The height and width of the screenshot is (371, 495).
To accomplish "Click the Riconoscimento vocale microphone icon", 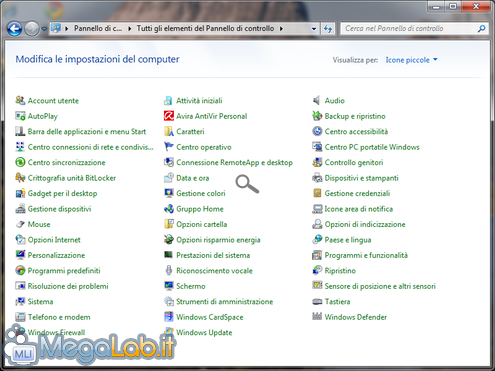I will point(169,270).
